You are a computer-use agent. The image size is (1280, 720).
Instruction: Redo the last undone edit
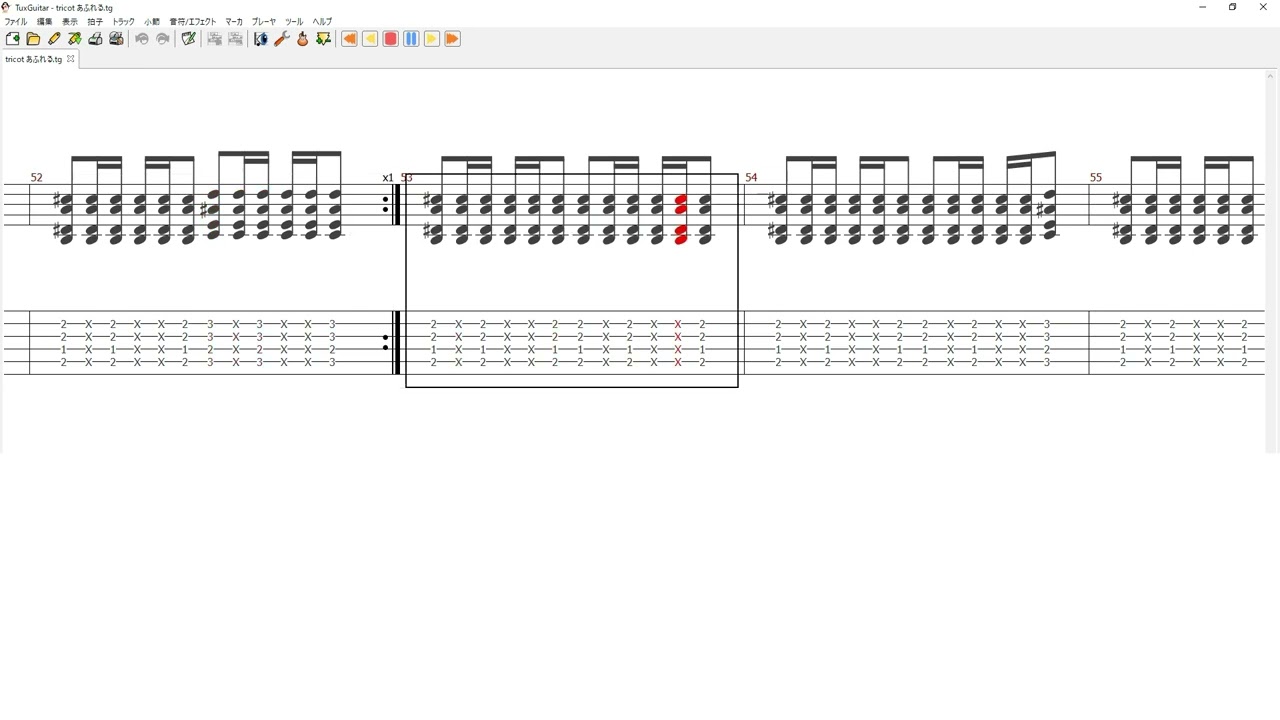163,39
